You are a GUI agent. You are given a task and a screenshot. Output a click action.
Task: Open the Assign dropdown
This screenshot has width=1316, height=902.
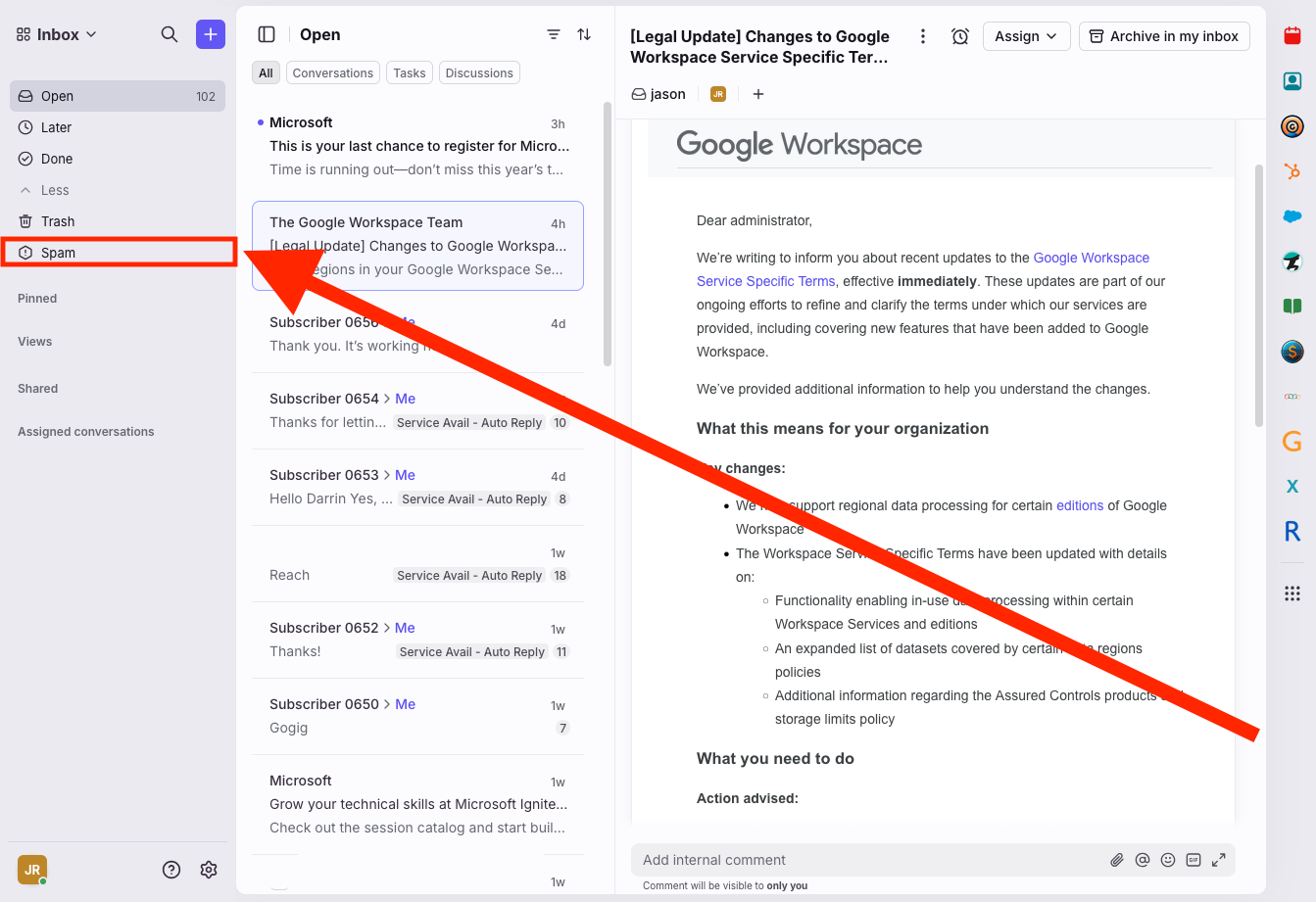click(x=1026, y=36)
